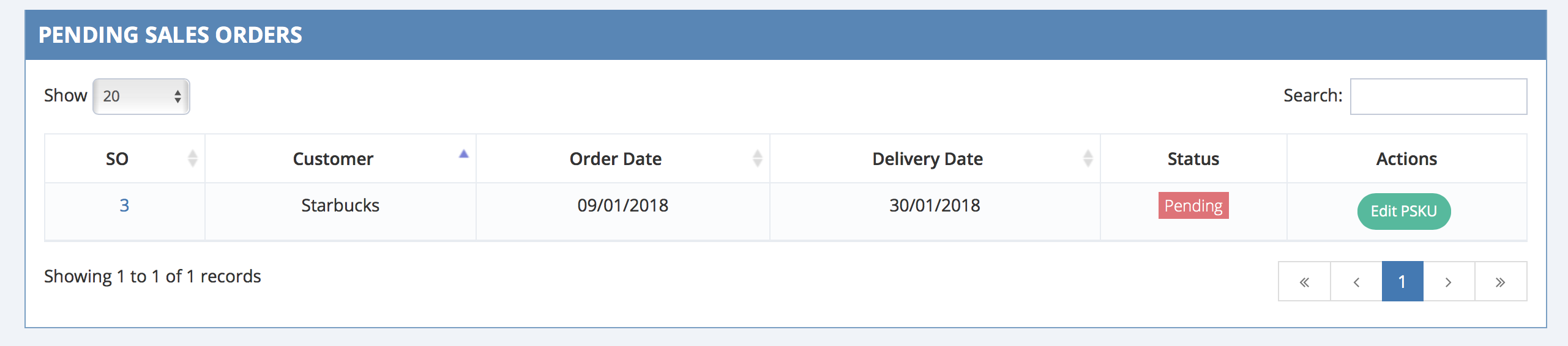The height and width of the screenshot is (346, 1568).
Task: Go to next page of records
Action: (1448, 282)
